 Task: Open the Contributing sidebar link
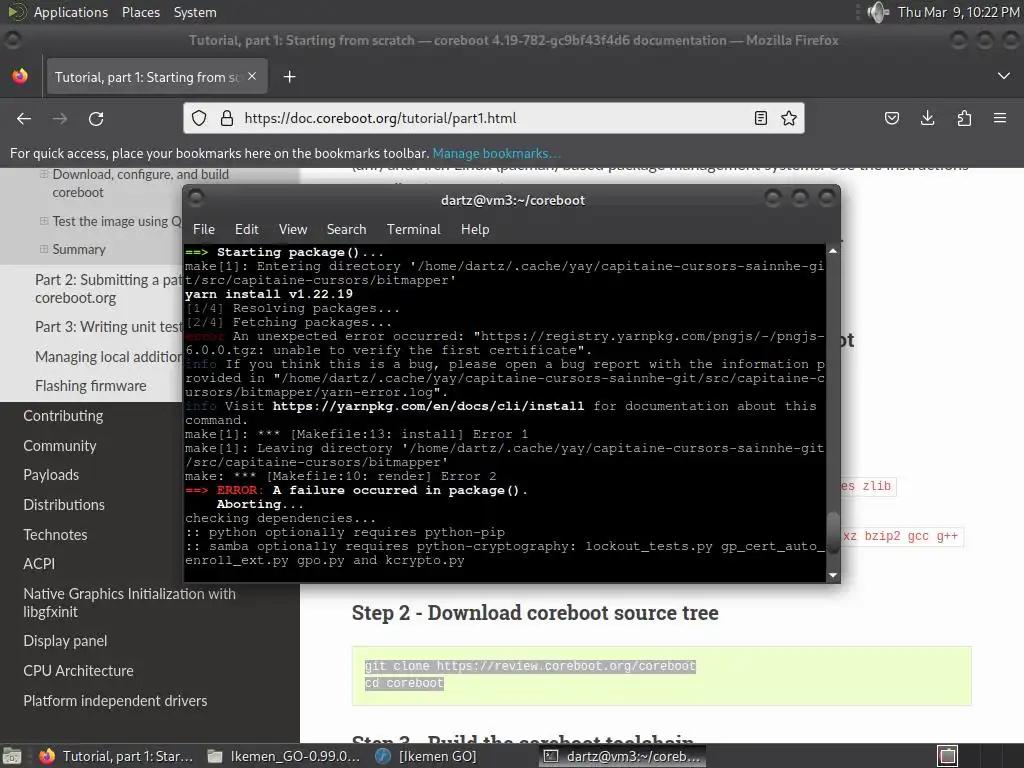(x=63, y=416)
